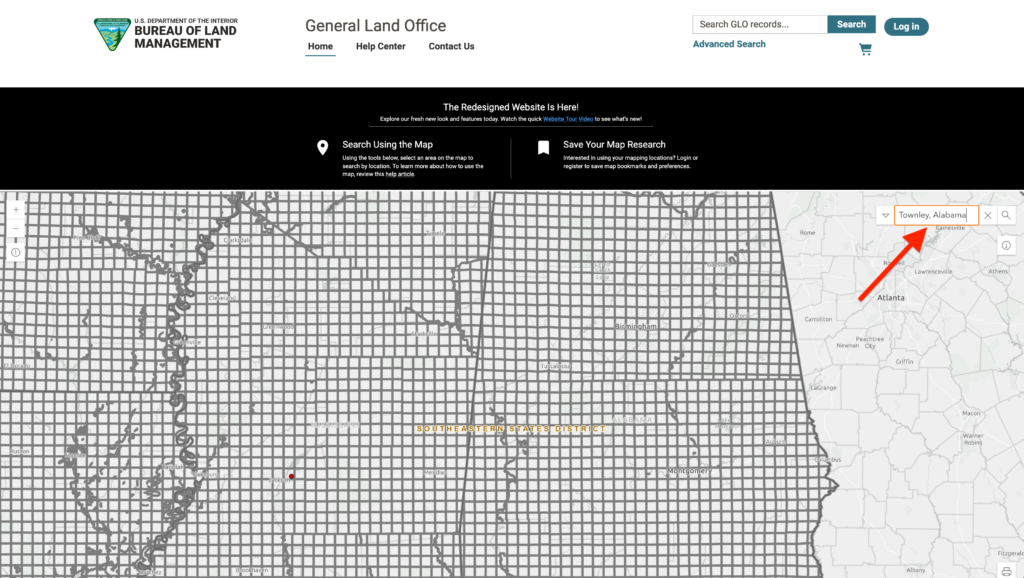Image resolution: width=1024 pixels, height=578 pixels.
Task: Click the Lawrenceville label on the map
Action: [x=933, y=271]
